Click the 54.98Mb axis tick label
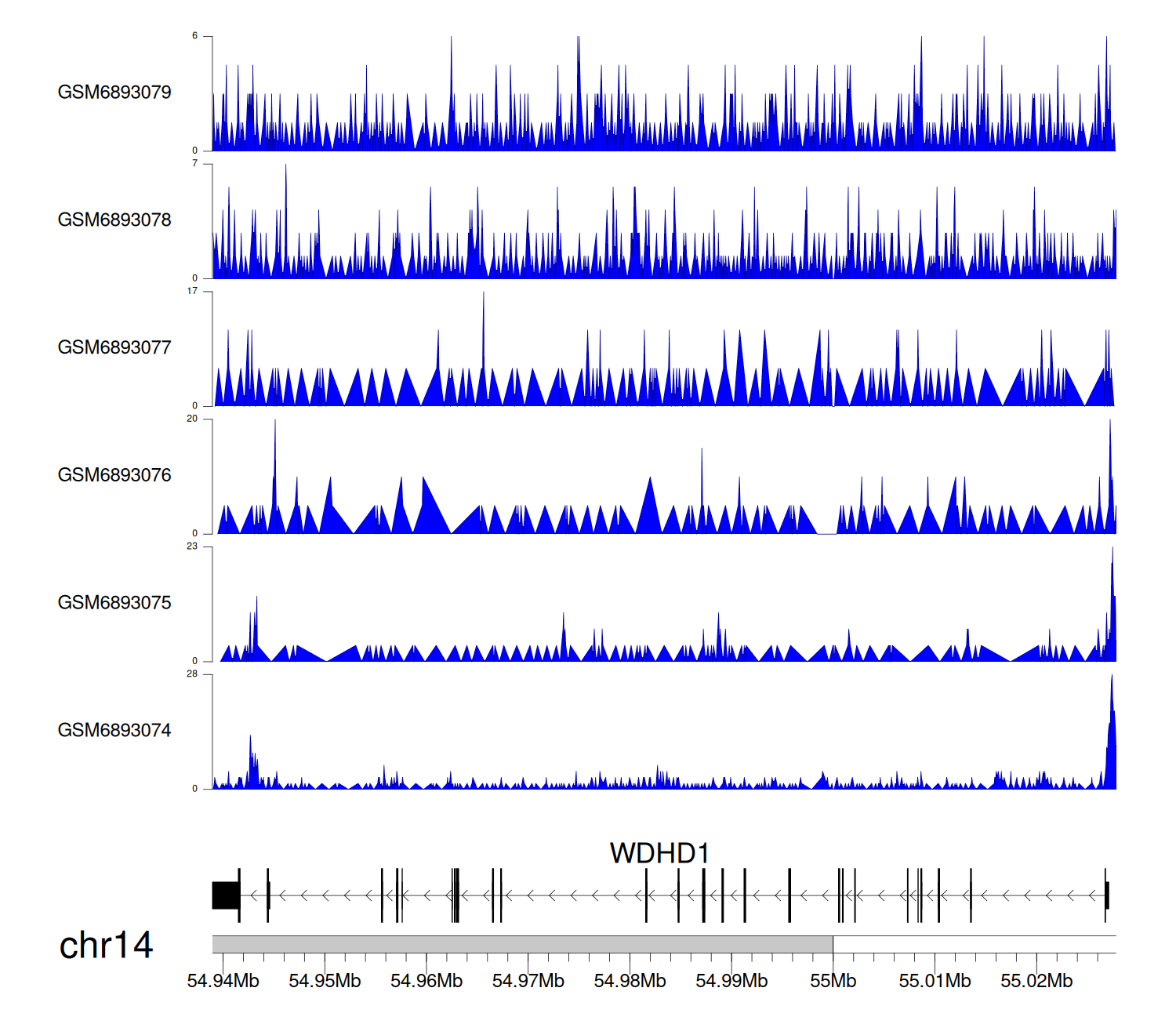Image resolution: width=1176 pixels, height=1035 pixels. click(630, 981)
